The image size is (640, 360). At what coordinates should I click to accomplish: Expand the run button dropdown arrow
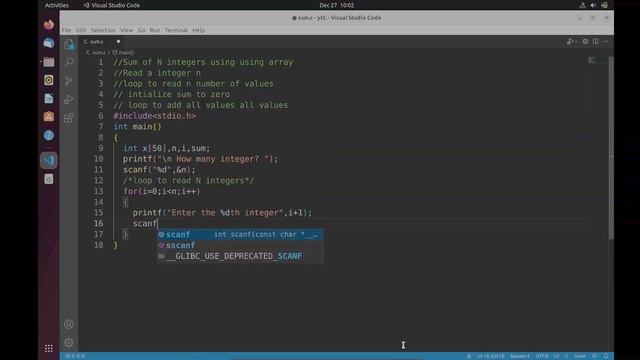point(576,42)
